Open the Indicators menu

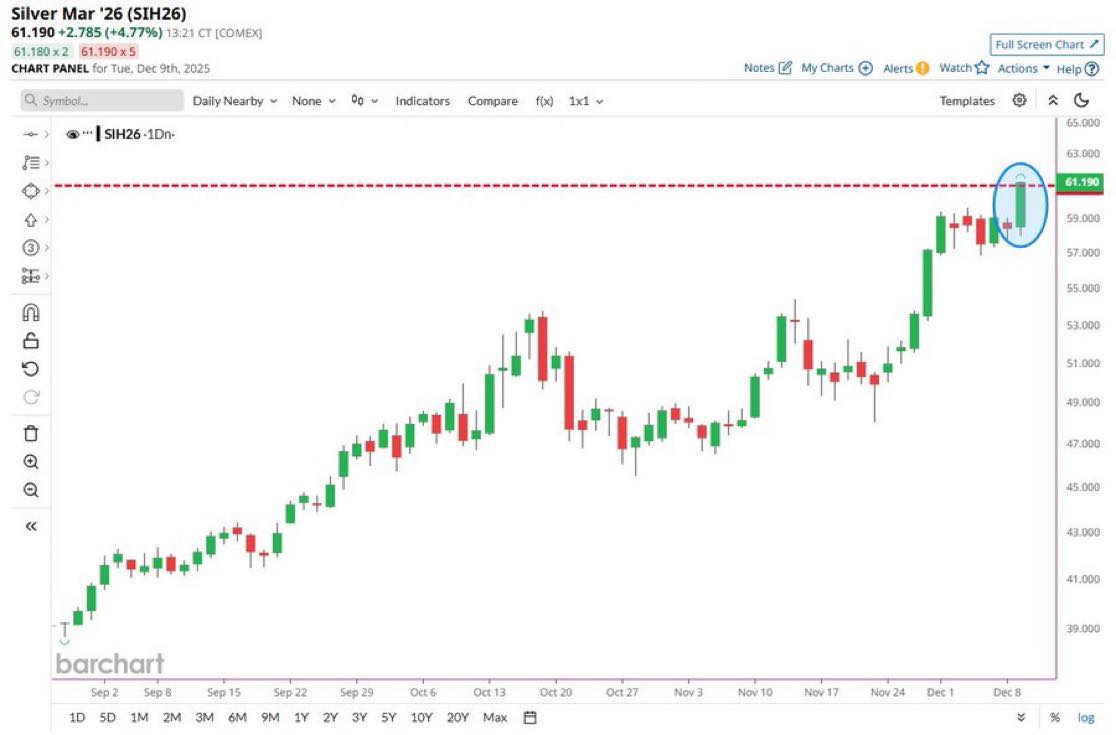pos(422,101)
